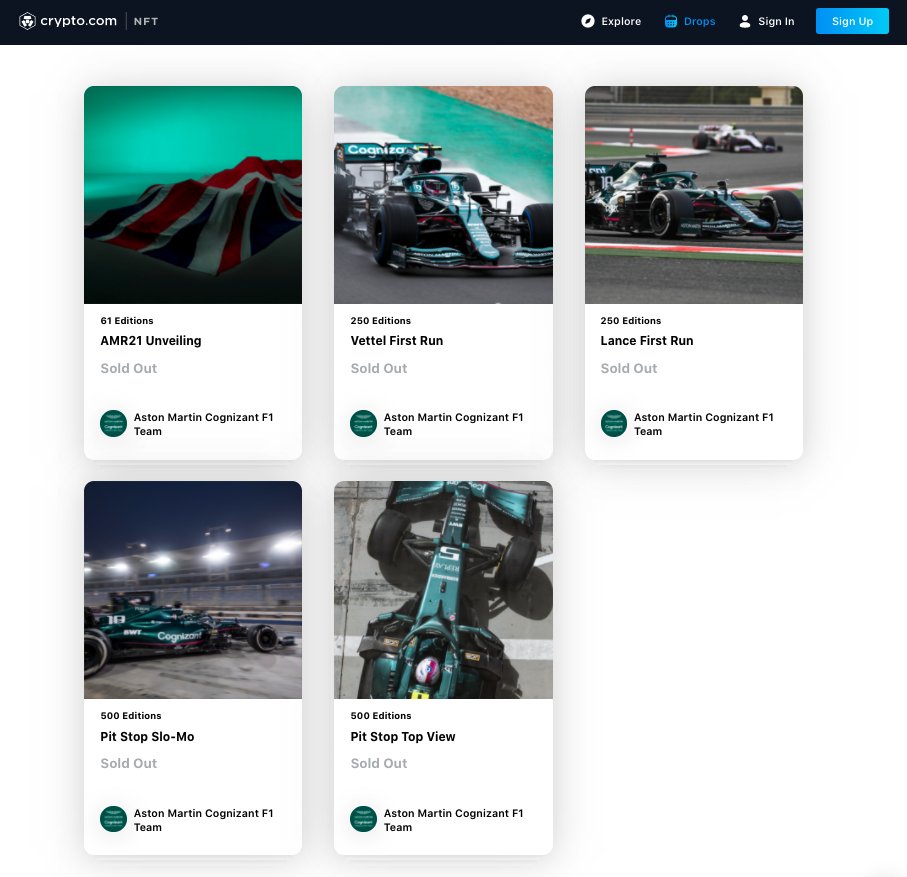Select the Drops menu item

click(699, 20)
